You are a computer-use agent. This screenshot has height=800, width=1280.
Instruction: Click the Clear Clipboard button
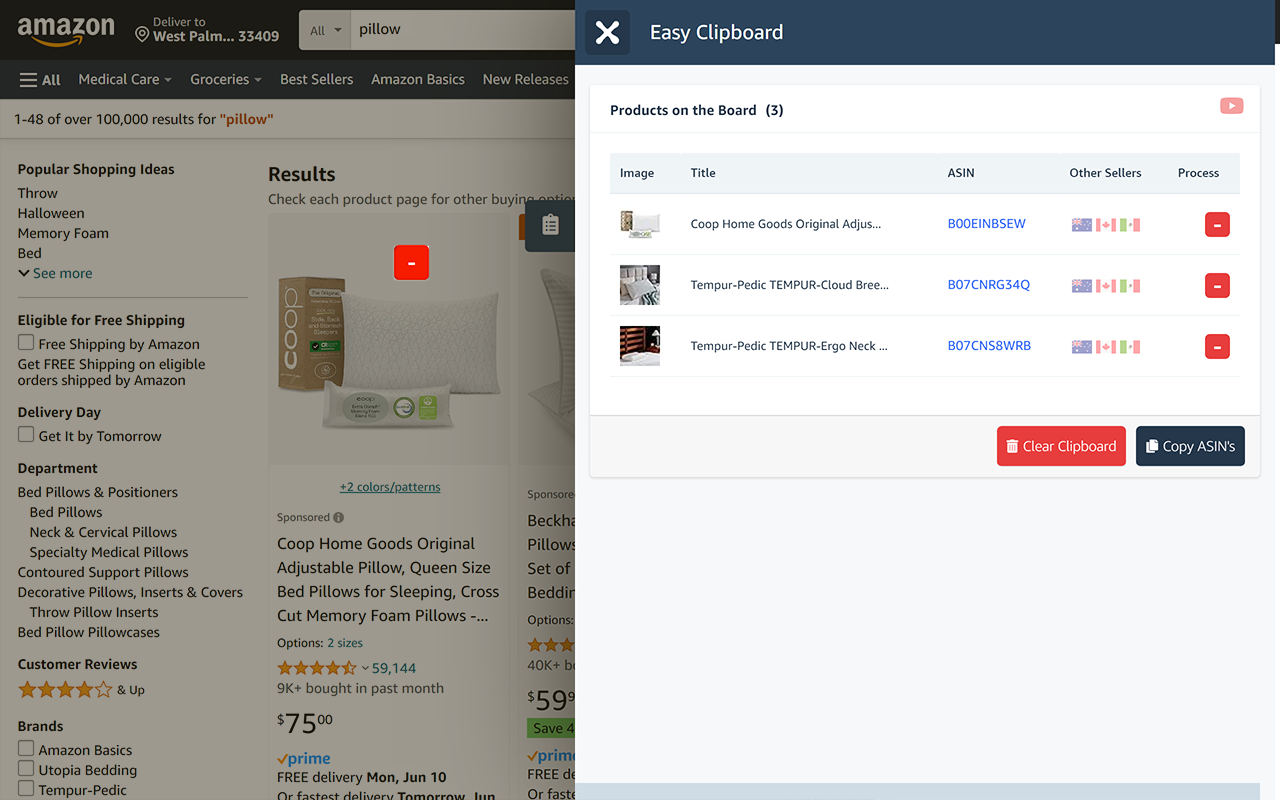[1061, 446]
